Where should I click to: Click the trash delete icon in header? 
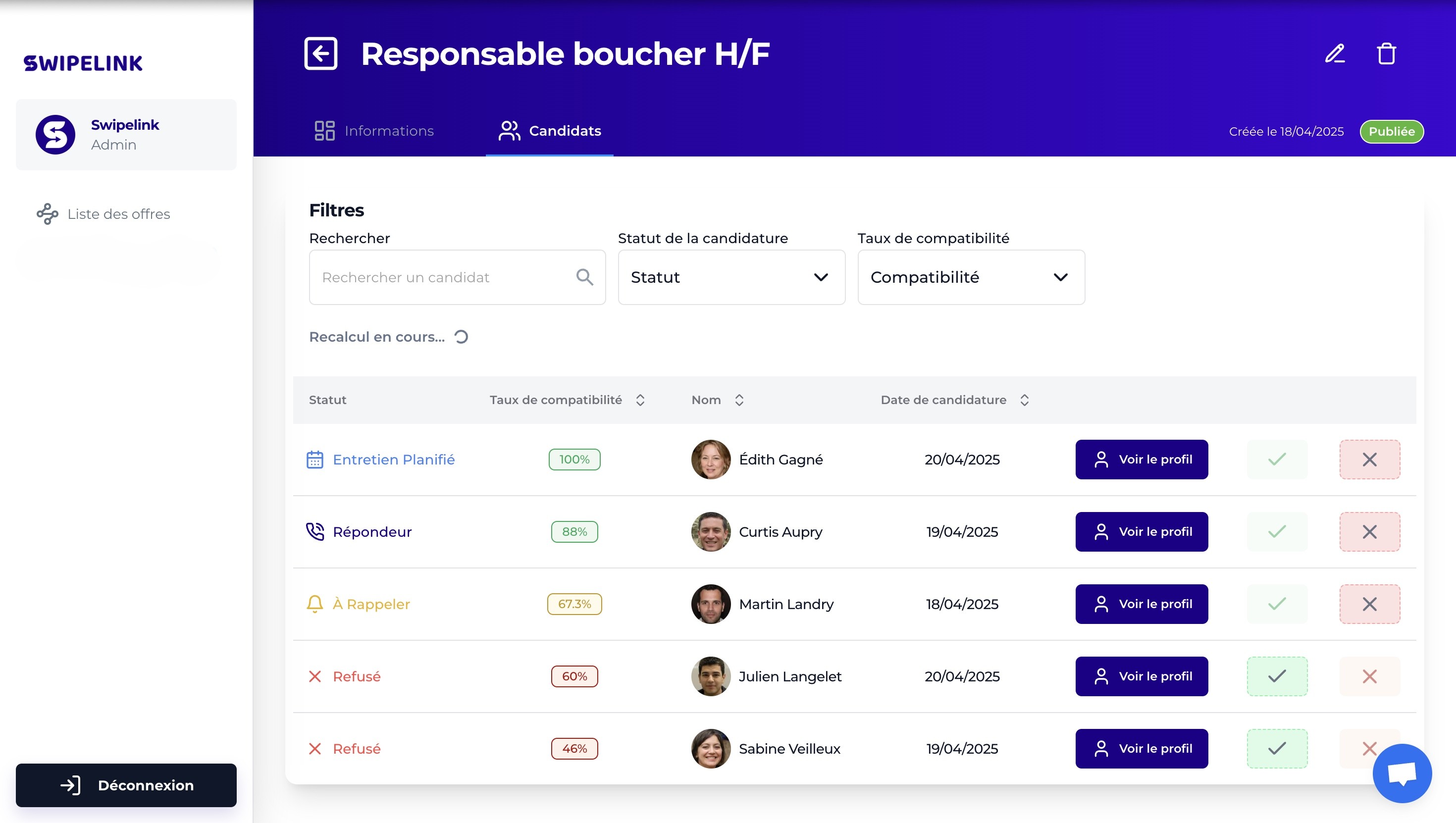1386,53
